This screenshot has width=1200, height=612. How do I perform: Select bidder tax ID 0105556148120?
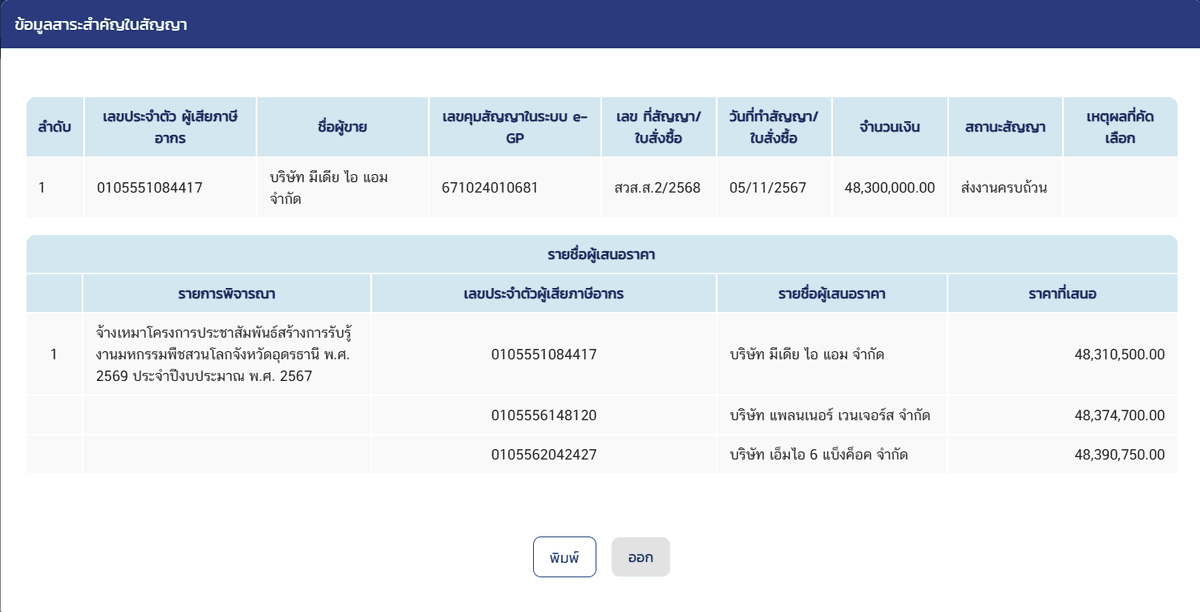click(544, 415)
